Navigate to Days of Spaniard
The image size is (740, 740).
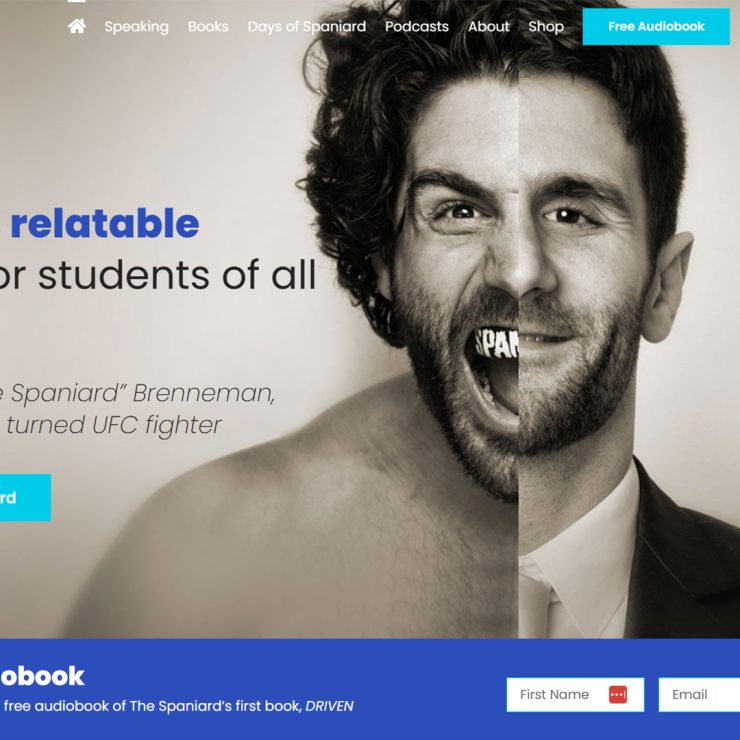coord(307,26)
